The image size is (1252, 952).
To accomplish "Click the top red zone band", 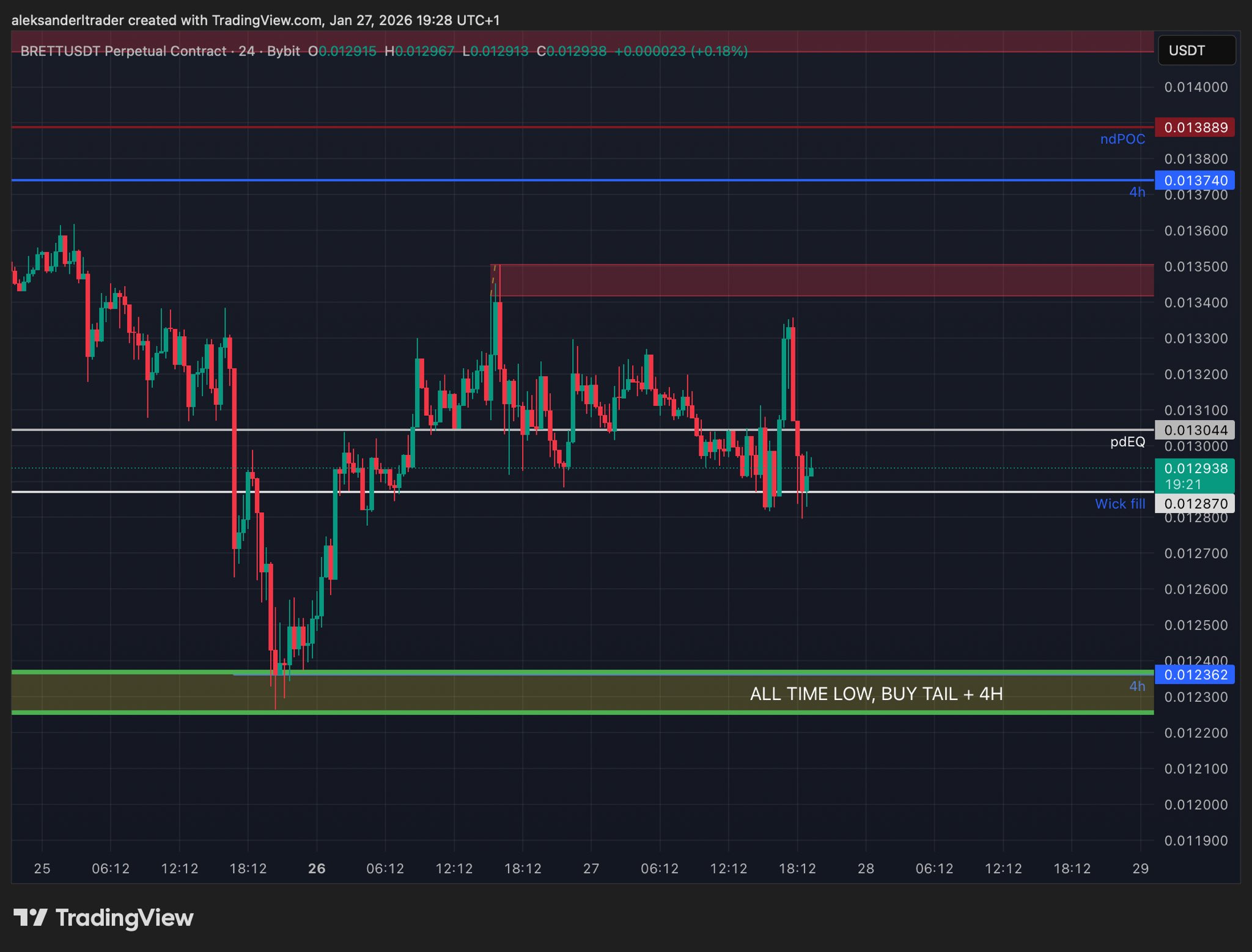I will point(917,40).
